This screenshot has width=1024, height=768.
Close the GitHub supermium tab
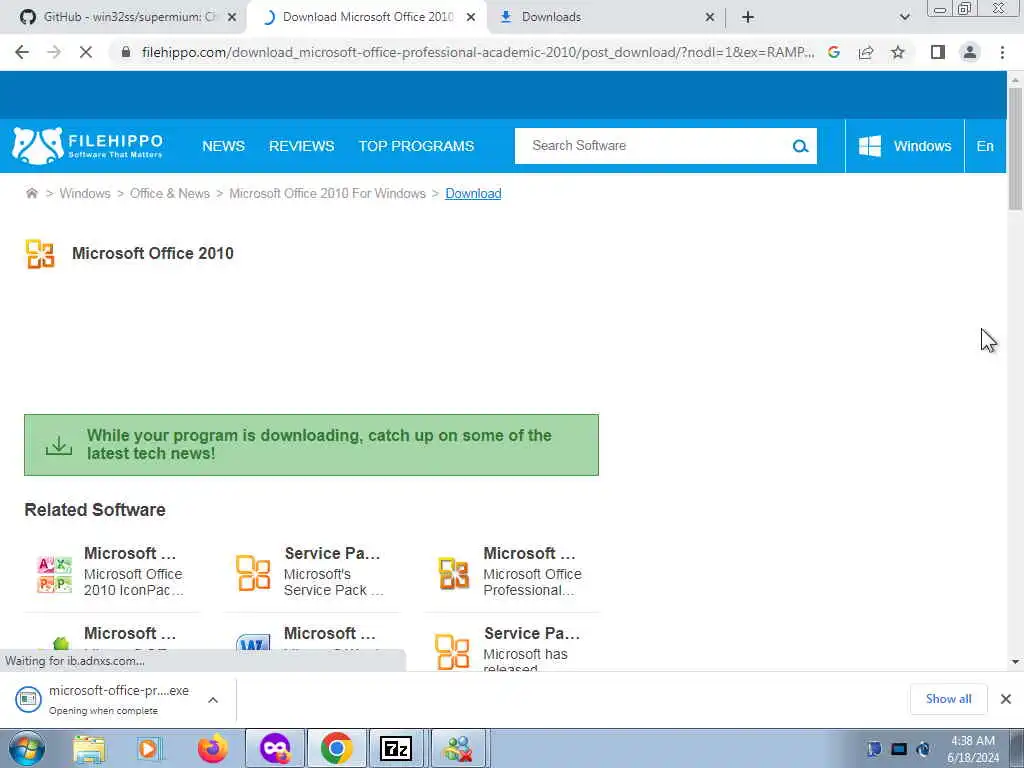(232, 17)
